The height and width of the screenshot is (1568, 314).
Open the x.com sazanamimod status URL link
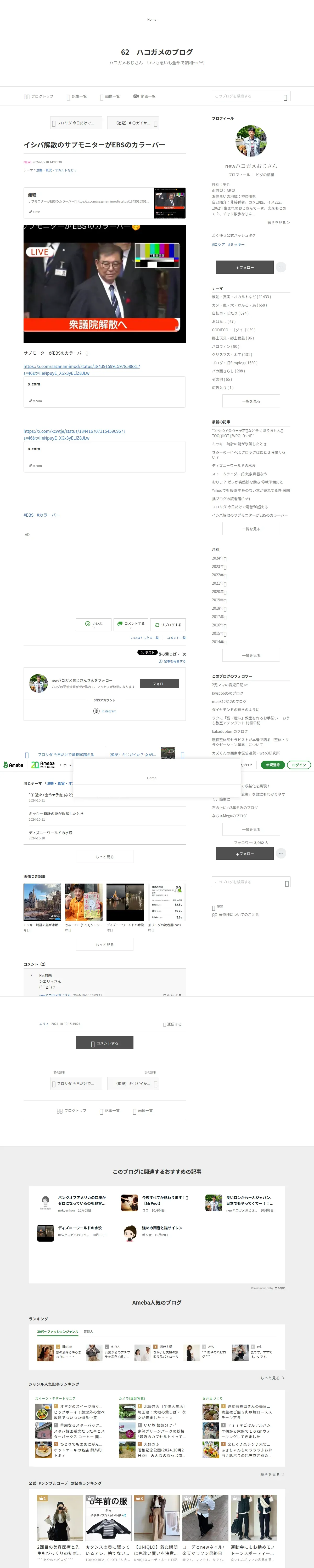[x=82, y=370]
